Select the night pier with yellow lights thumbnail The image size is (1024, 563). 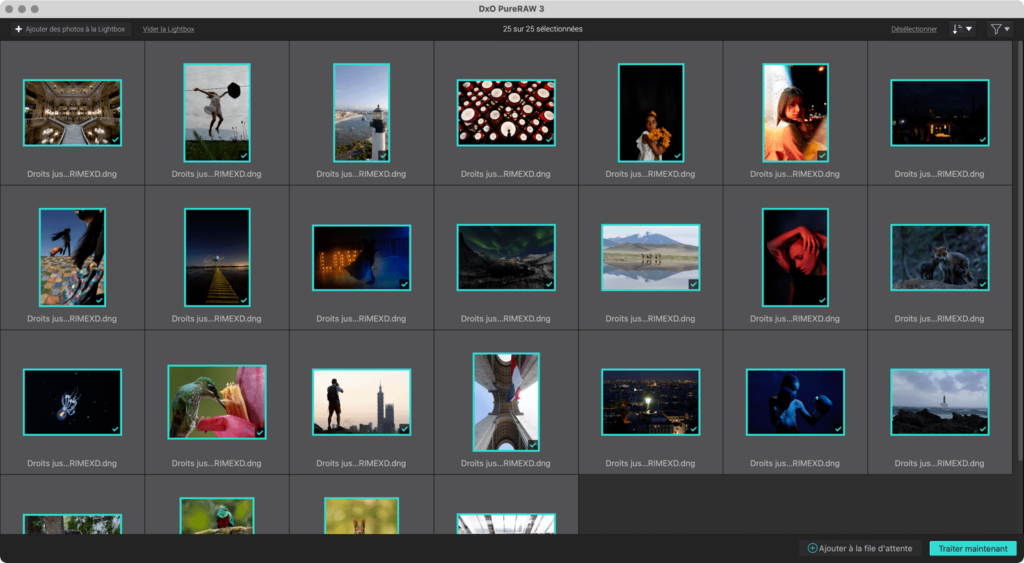pyautogui.click(x=217, y=257)
